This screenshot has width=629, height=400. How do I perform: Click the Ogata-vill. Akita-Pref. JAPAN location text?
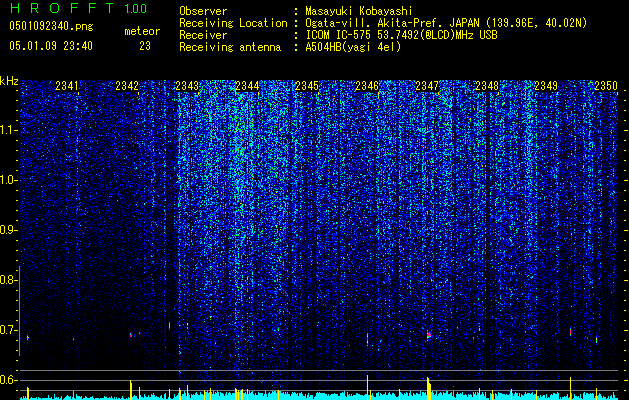(x=446, y=23)
